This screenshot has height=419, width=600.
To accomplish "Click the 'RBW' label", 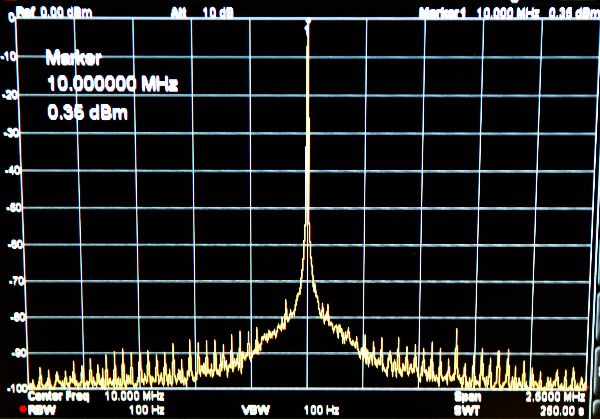I will point(42,410).
